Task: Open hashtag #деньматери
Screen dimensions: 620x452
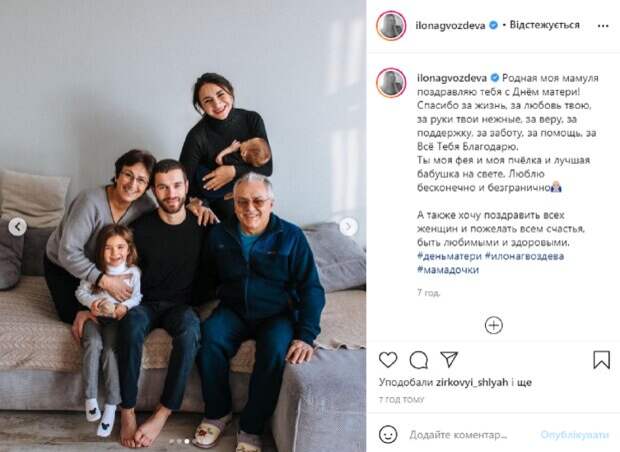Action: click(449, 256)
